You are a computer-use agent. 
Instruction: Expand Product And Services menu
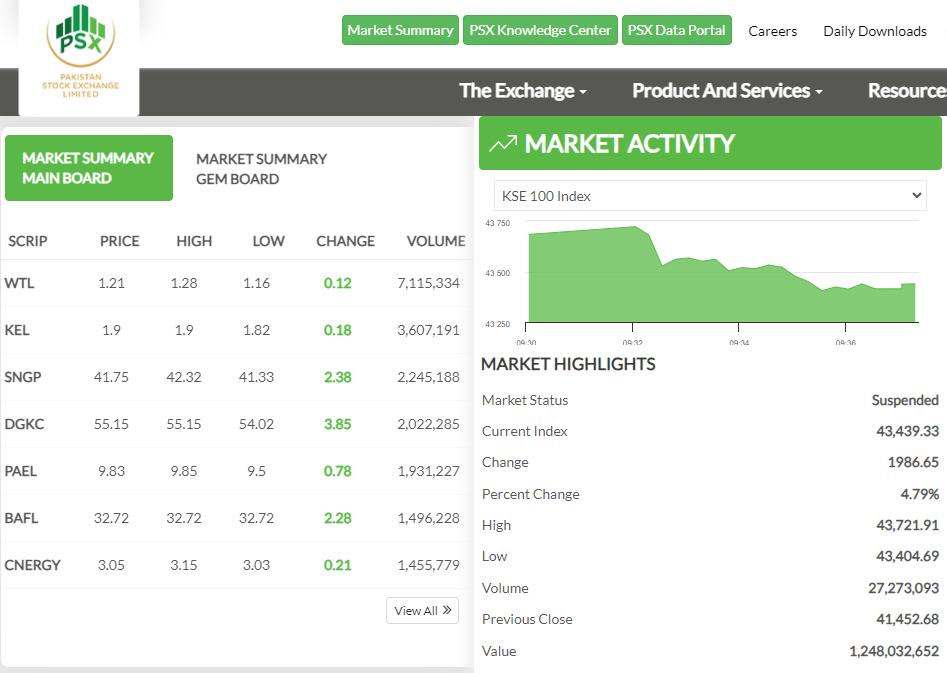pos(727,91)
